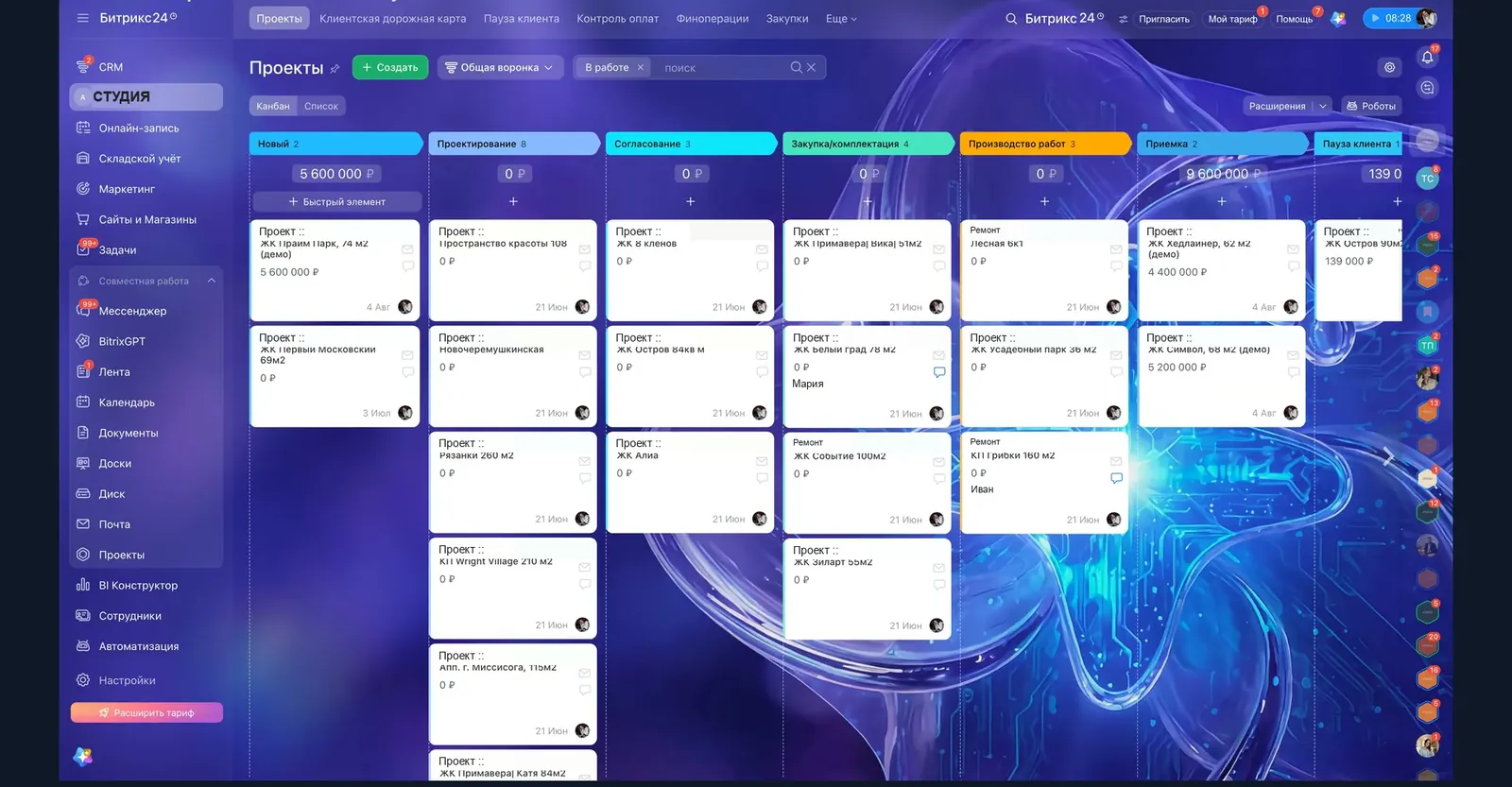Screen dimensions: 1512x787
Task: Click the Расширить тариф button
Action: [x=146, y=712]
